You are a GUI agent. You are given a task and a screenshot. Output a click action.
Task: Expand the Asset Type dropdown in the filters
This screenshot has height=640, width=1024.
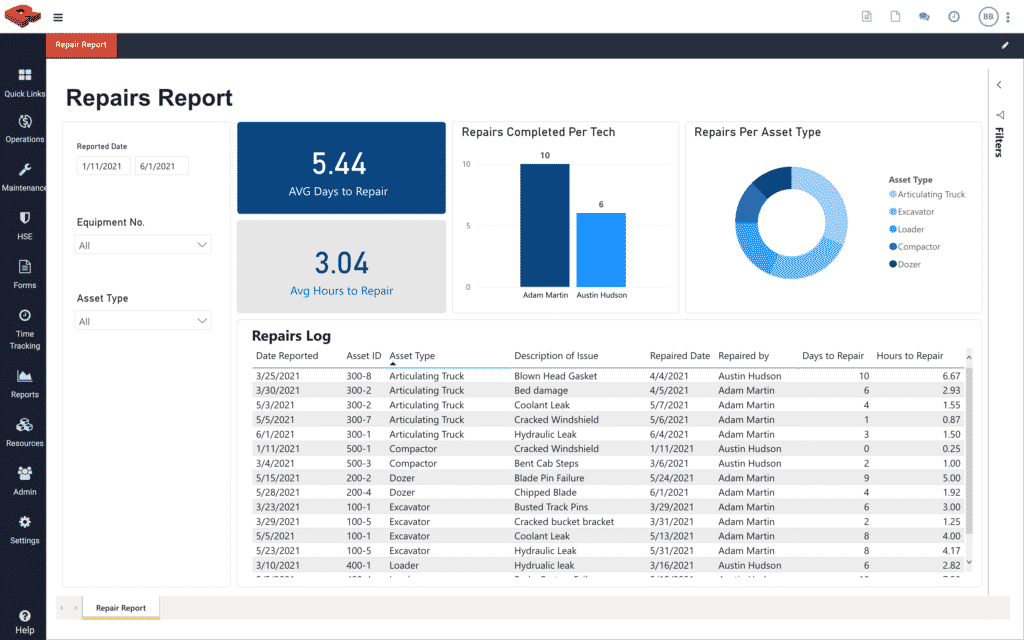click(x=142, y=320)
